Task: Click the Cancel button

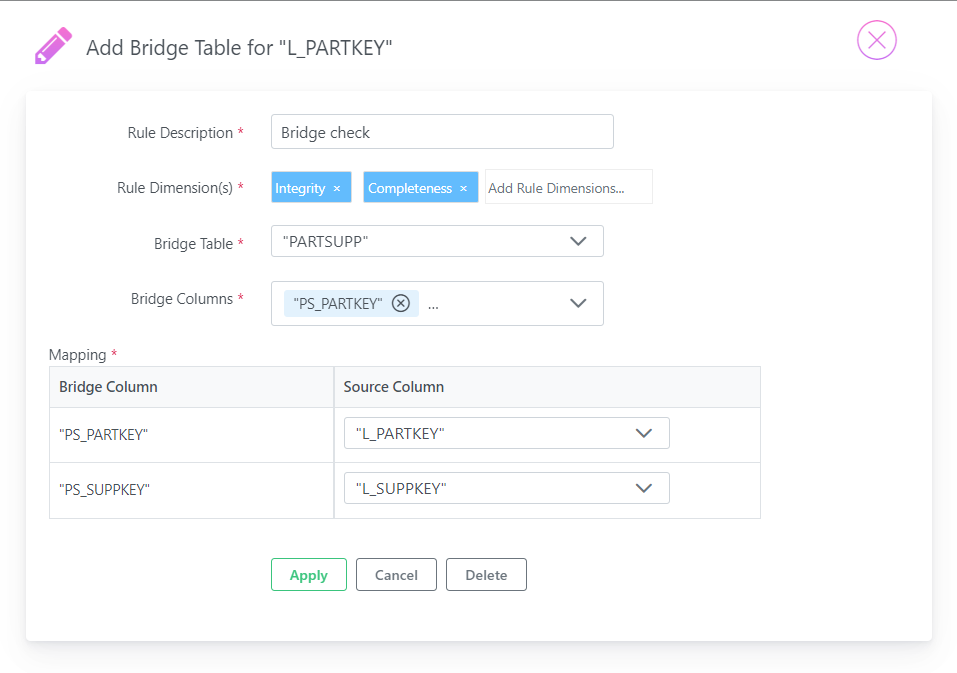Action: [396, 574]
